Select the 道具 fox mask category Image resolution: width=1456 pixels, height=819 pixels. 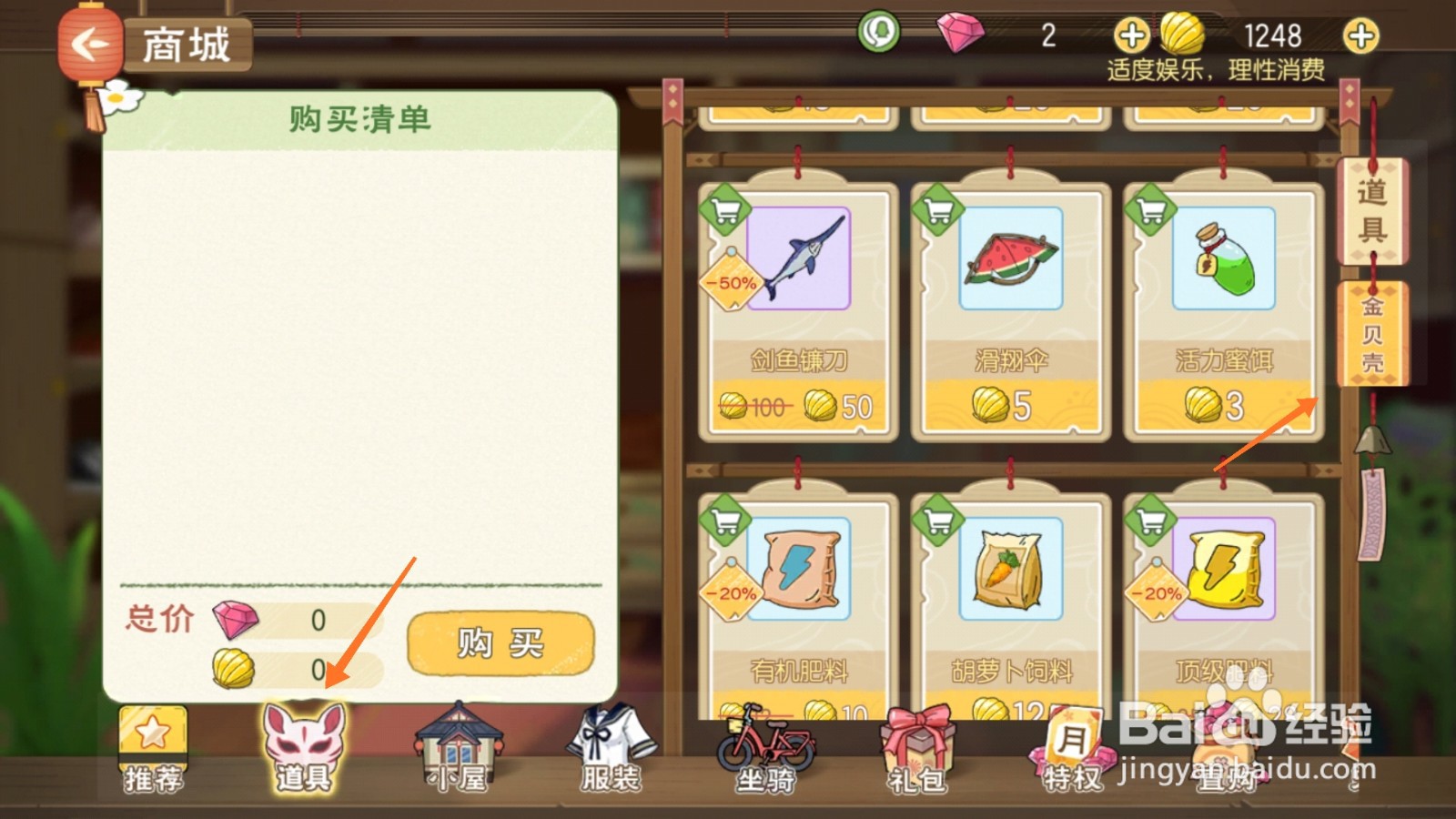tap(304, 746)
